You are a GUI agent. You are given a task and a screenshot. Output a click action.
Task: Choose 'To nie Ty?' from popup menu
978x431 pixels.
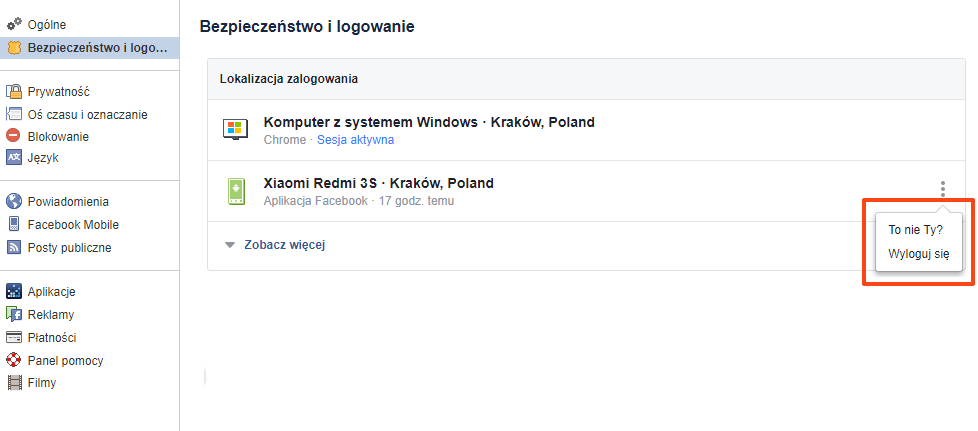[x=915, y=230]
